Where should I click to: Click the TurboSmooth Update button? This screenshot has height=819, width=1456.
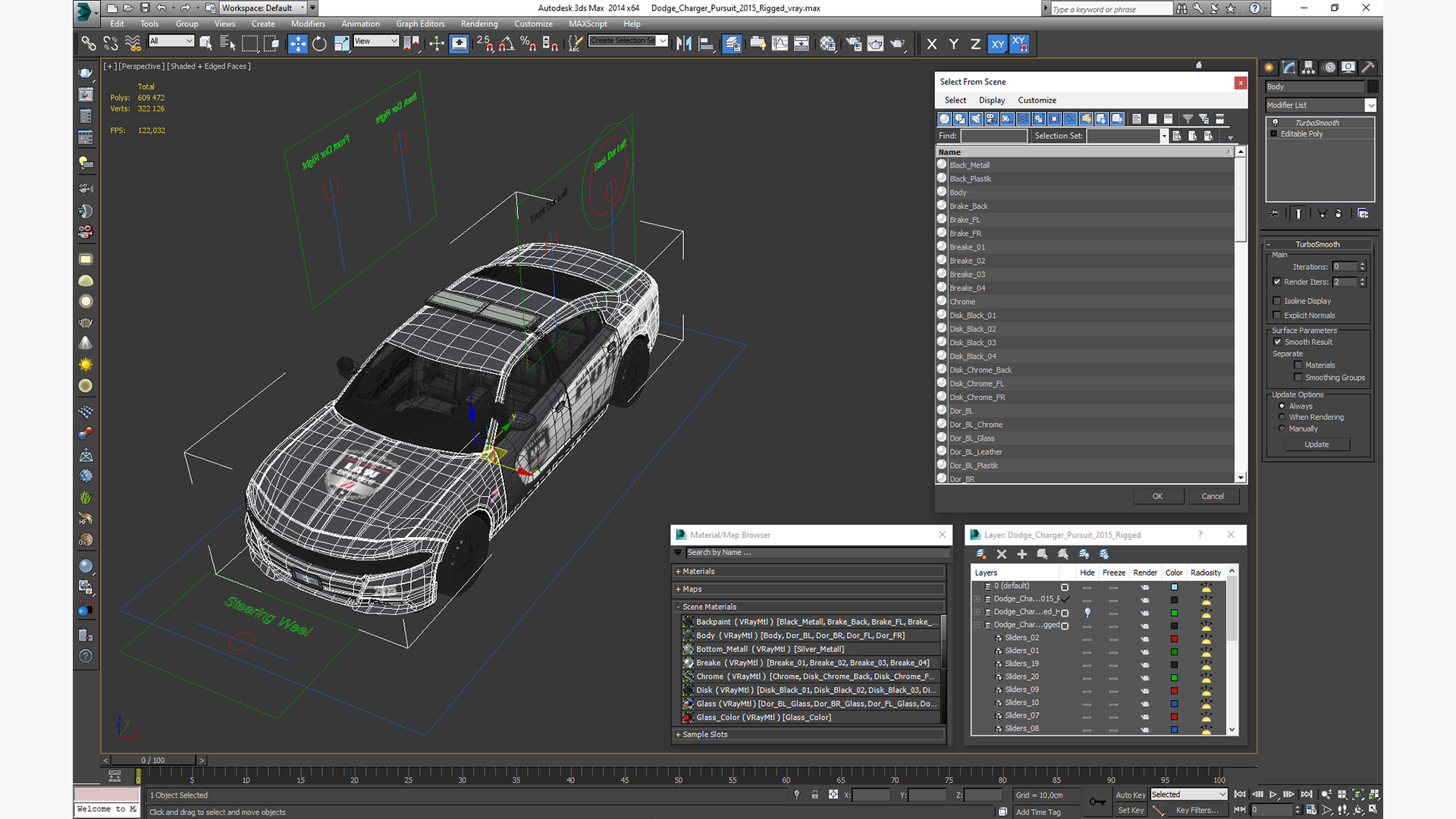[1316, 444]
